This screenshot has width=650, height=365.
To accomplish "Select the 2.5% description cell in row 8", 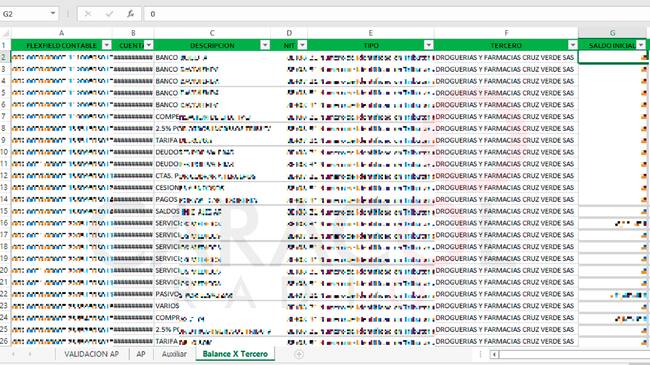I will click(x=212, y=128).
